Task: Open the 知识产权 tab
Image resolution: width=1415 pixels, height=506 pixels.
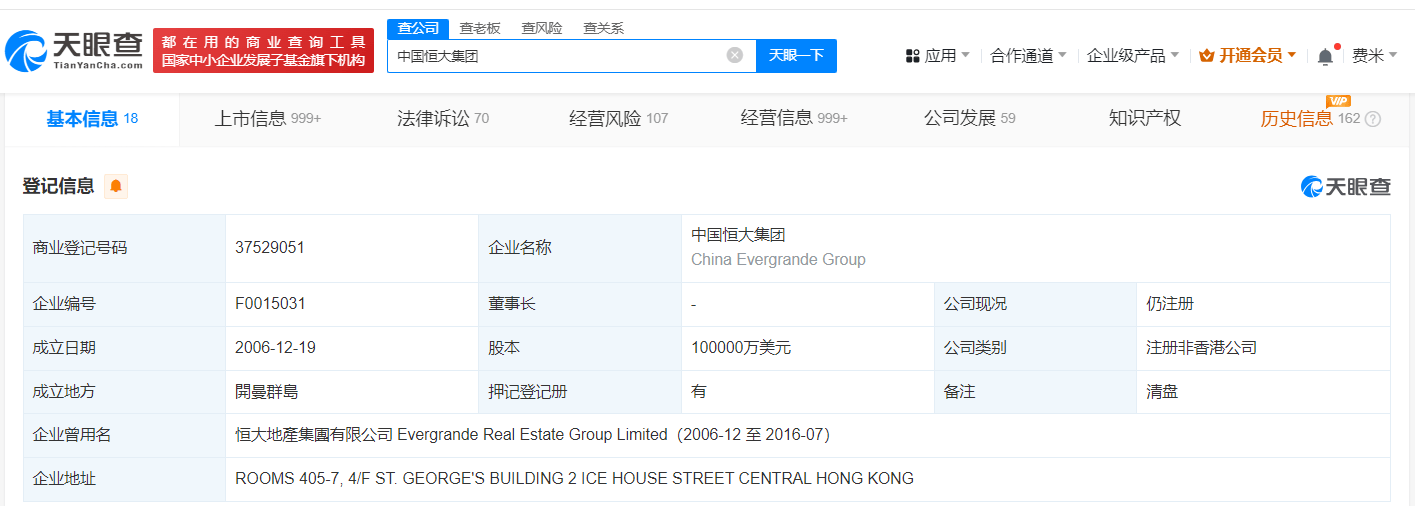Action: pyautogui.click(x=1145, y=119)
